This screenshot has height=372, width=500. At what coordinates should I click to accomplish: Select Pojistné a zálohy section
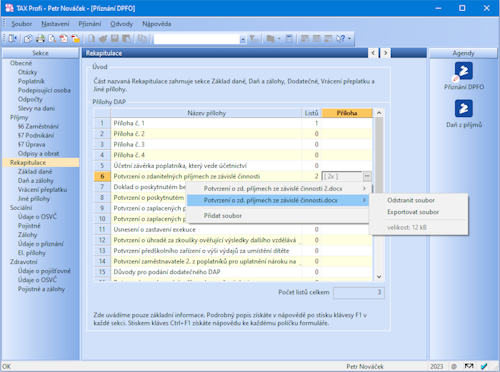click(x=41, y=289)
